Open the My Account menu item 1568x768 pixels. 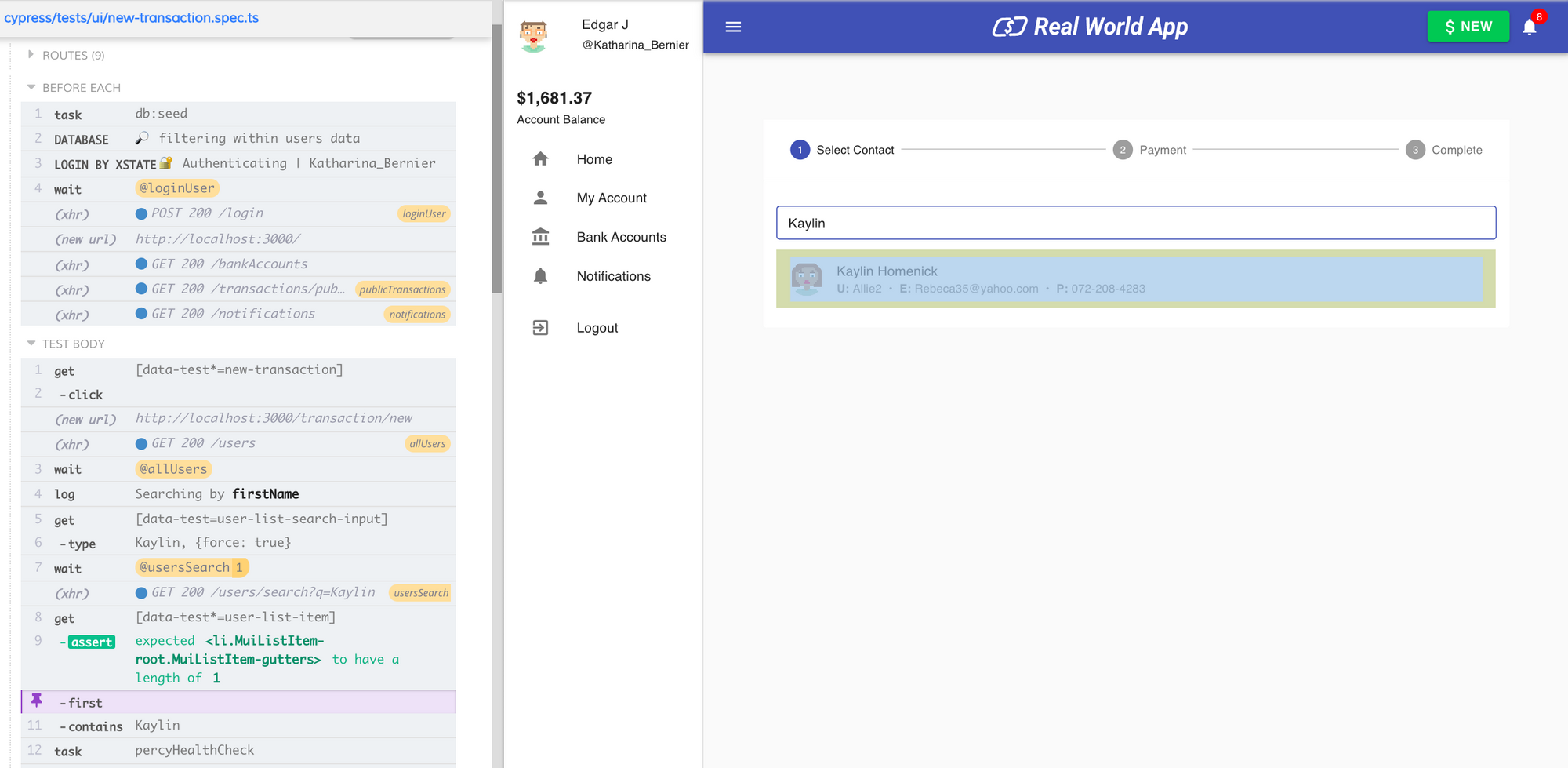tap(612, 198)
